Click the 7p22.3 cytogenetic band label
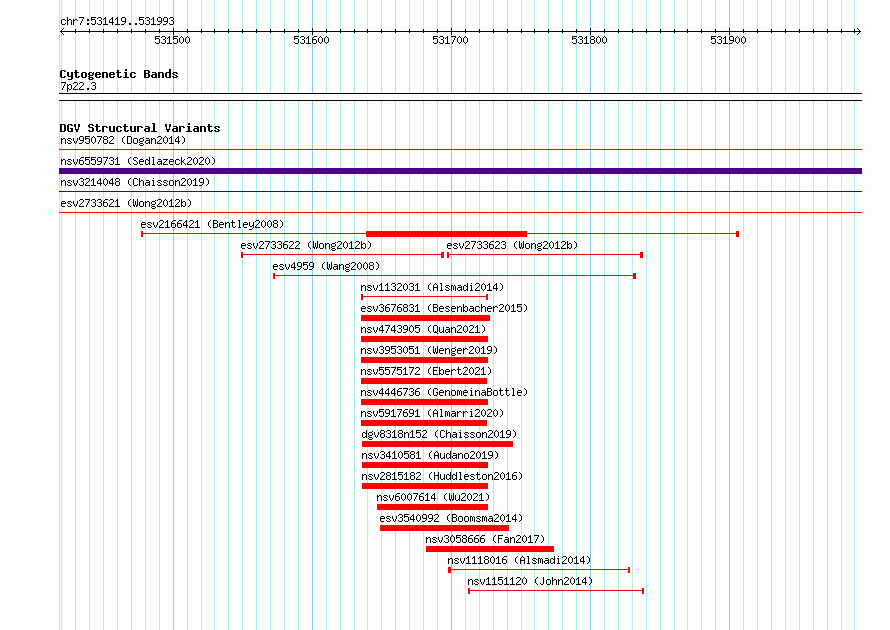 (78, 86)
